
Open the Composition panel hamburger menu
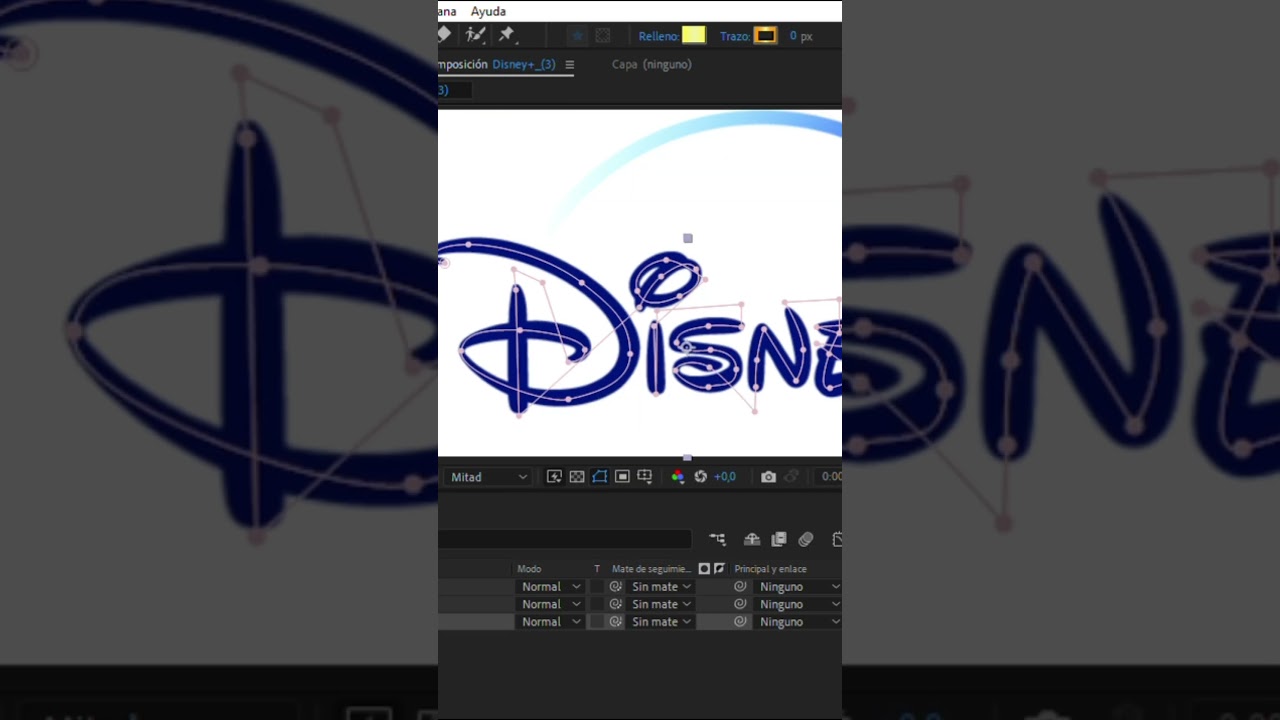(569, 65)
